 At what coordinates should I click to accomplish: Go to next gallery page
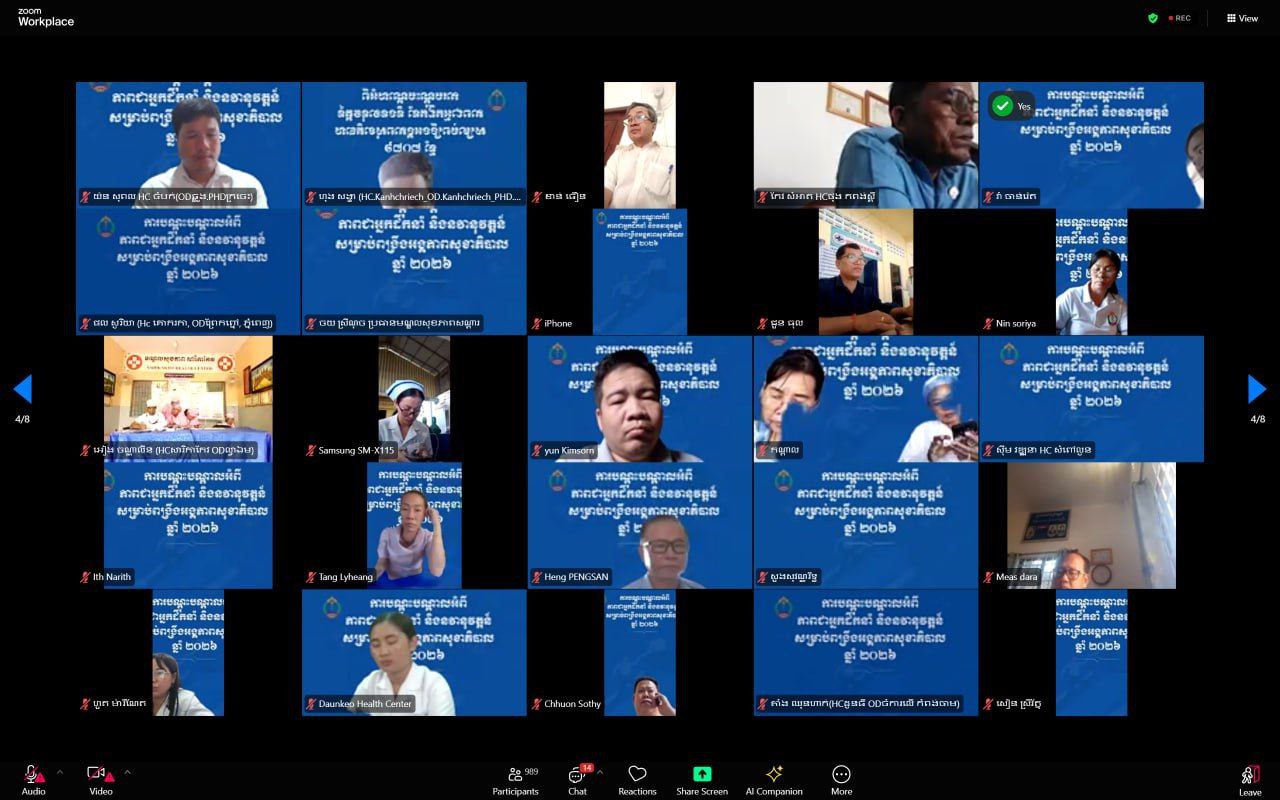tap(1257, 389)
